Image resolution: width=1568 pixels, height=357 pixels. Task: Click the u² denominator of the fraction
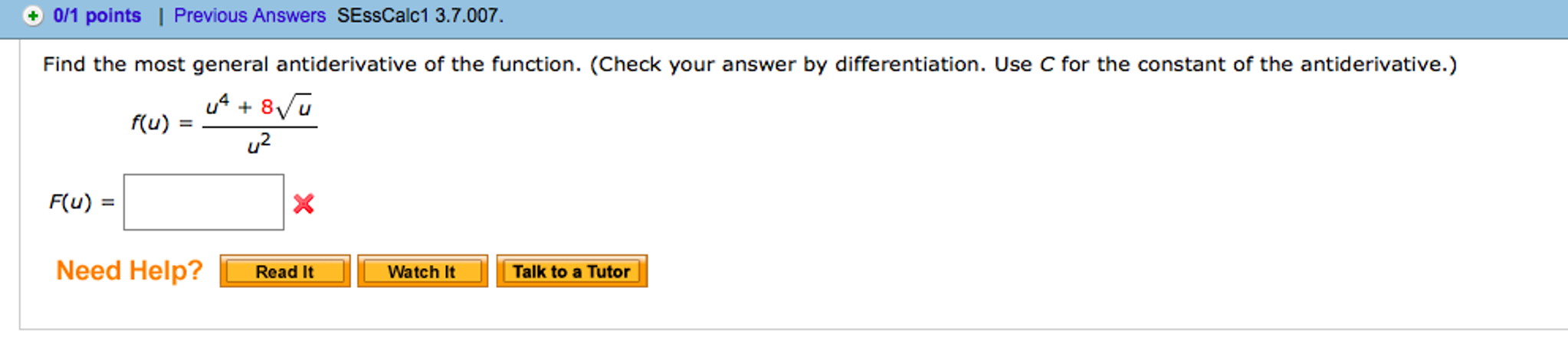[x=259, y=144]
